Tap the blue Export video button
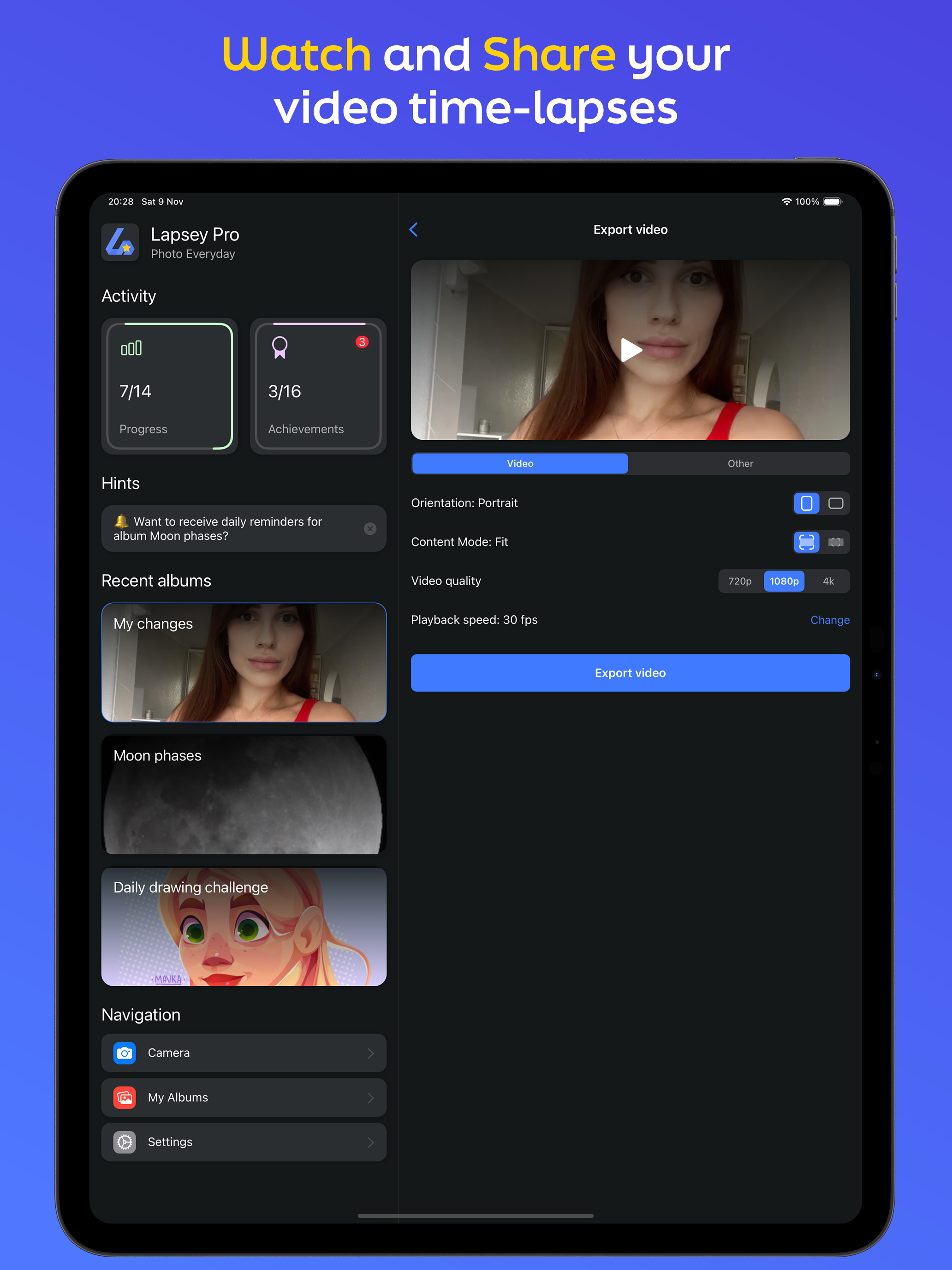 click(630, 673)
